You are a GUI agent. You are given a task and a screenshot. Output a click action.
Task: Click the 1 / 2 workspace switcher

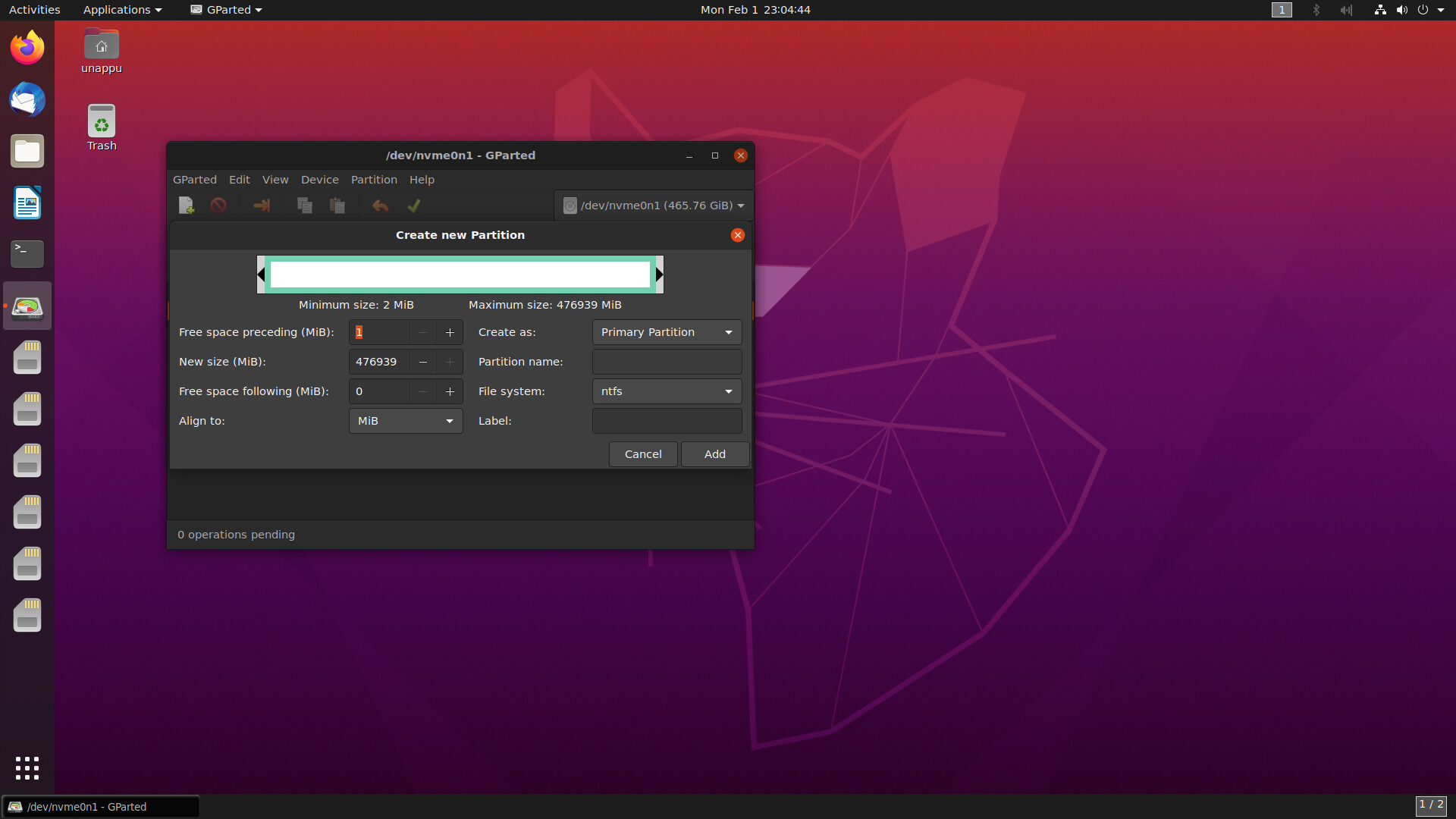tap(1431, 805)
